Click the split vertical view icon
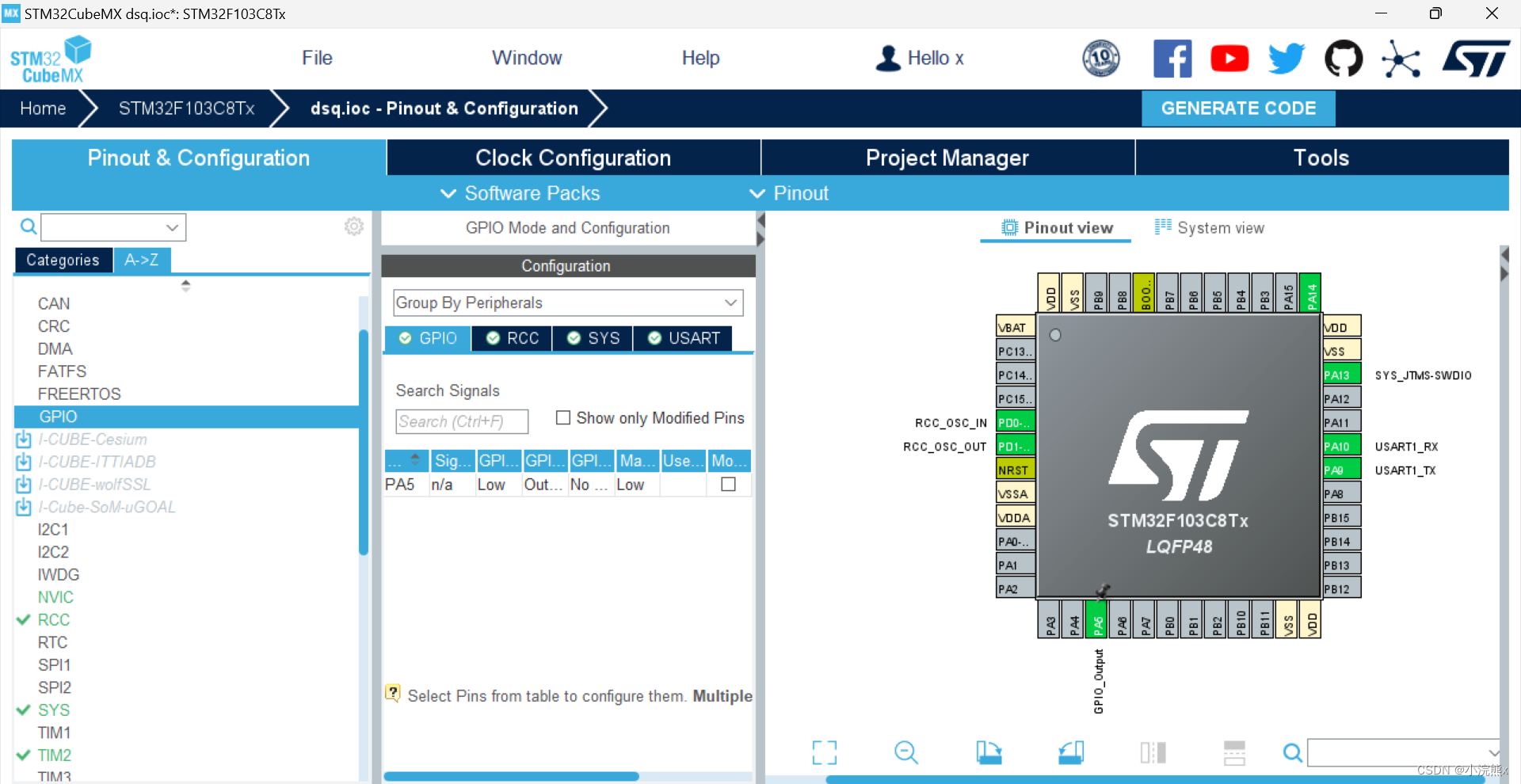The height and width of the screenshot is (784, 1521). pos(1153,752)
